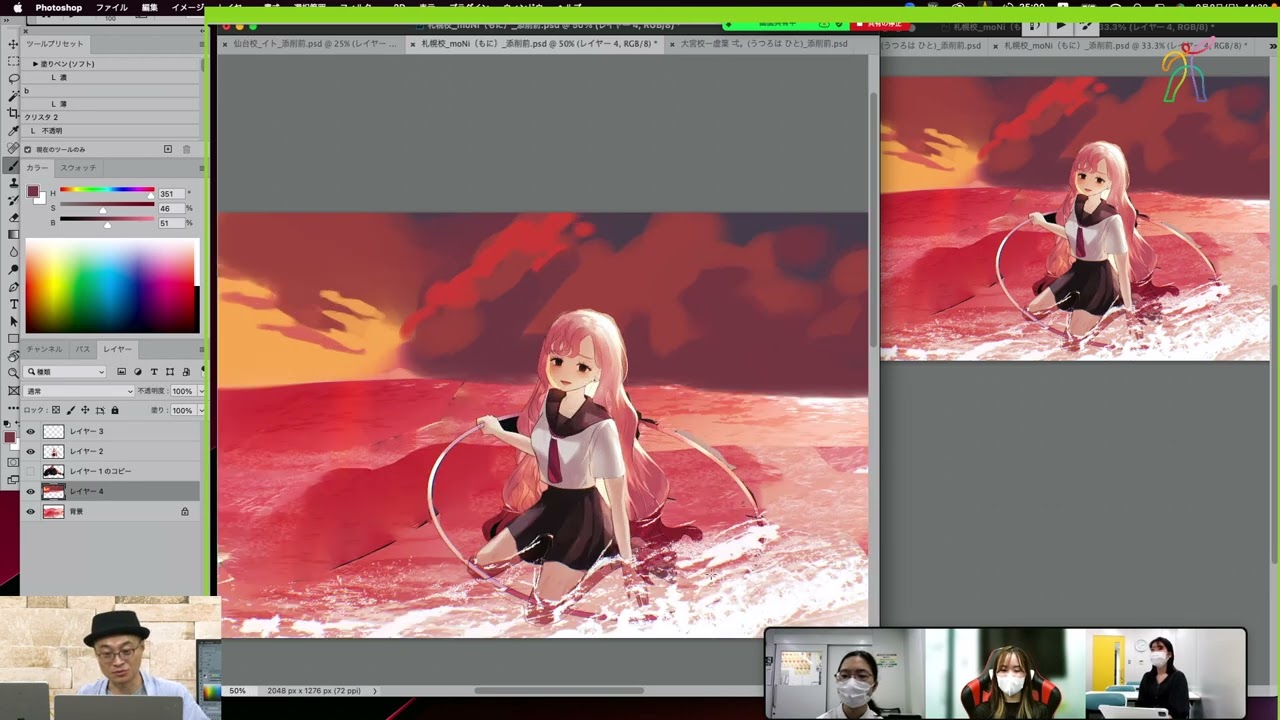Create a new tool preset
The image size is (1280, 720).
pos(168,149)
